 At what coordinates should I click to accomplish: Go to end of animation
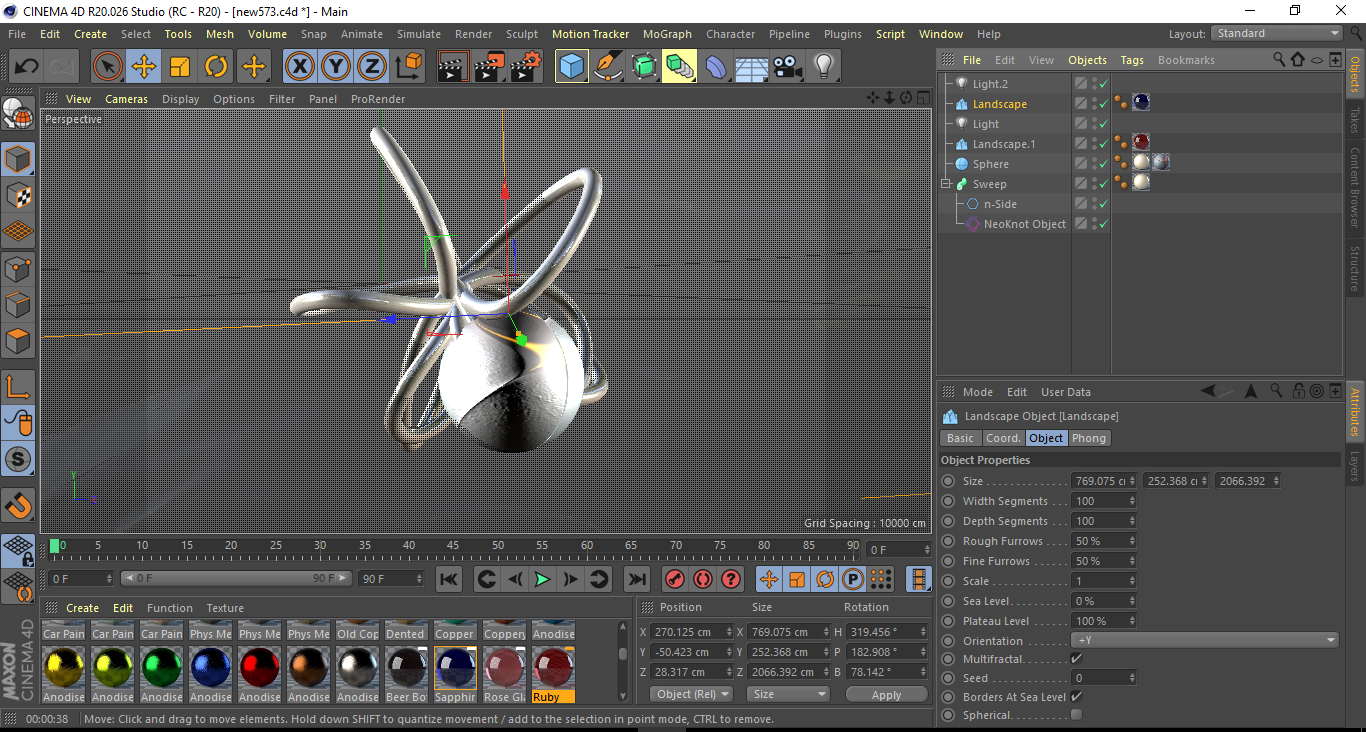point(636,579)
